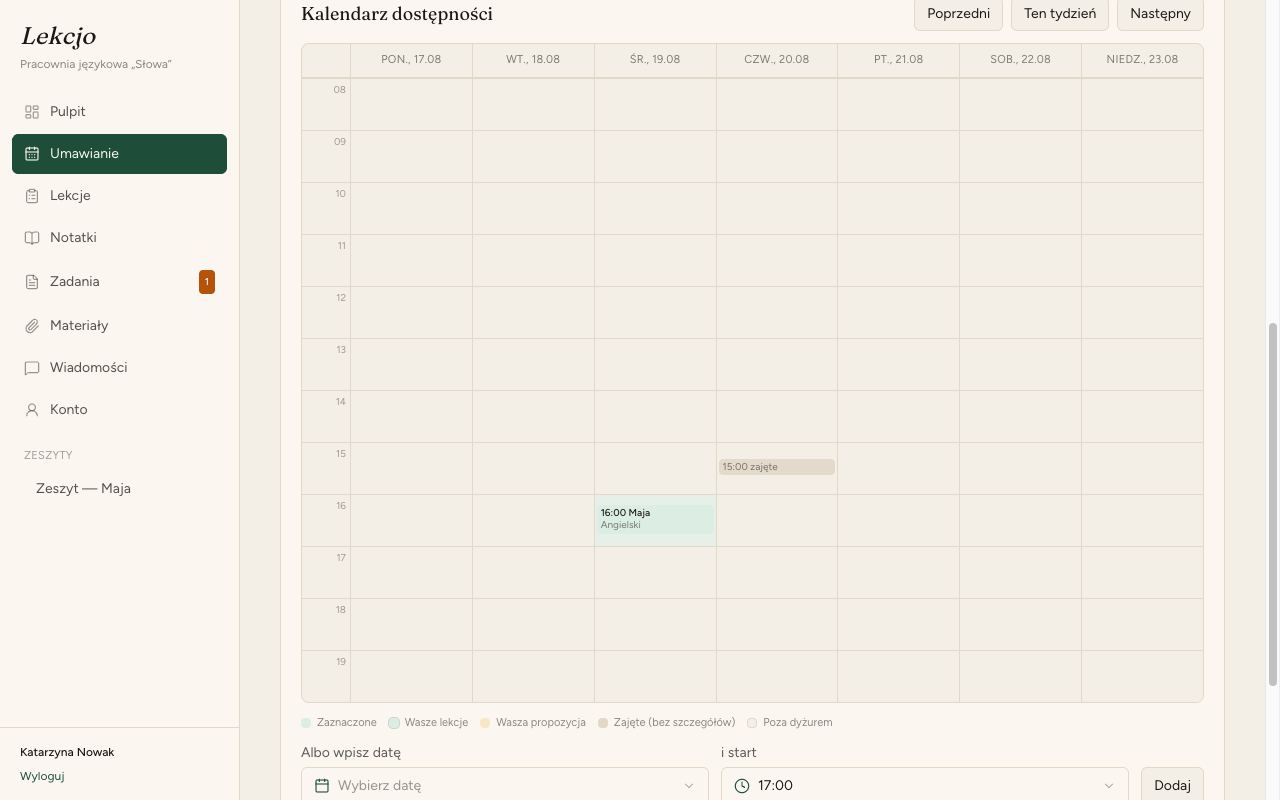This screenshot has height=800, width=1280.
Task: Click the Zadania document icon
Action: (32, 282)
